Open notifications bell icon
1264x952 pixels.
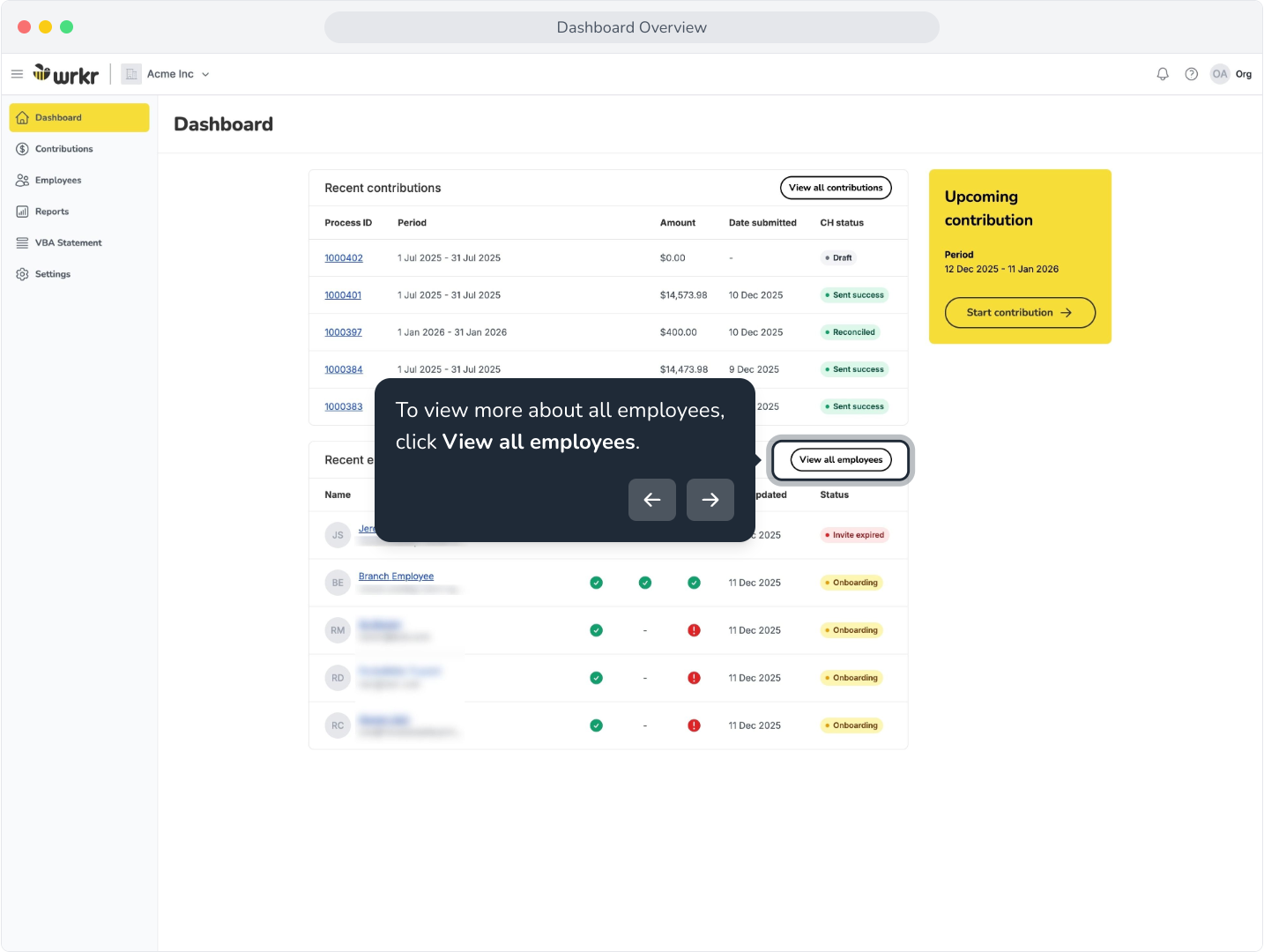tap(1163, 74)
